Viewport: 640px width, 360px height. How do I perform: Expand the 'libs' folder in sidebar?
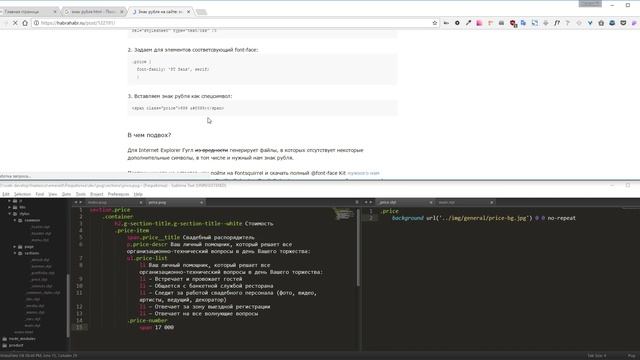10,207
